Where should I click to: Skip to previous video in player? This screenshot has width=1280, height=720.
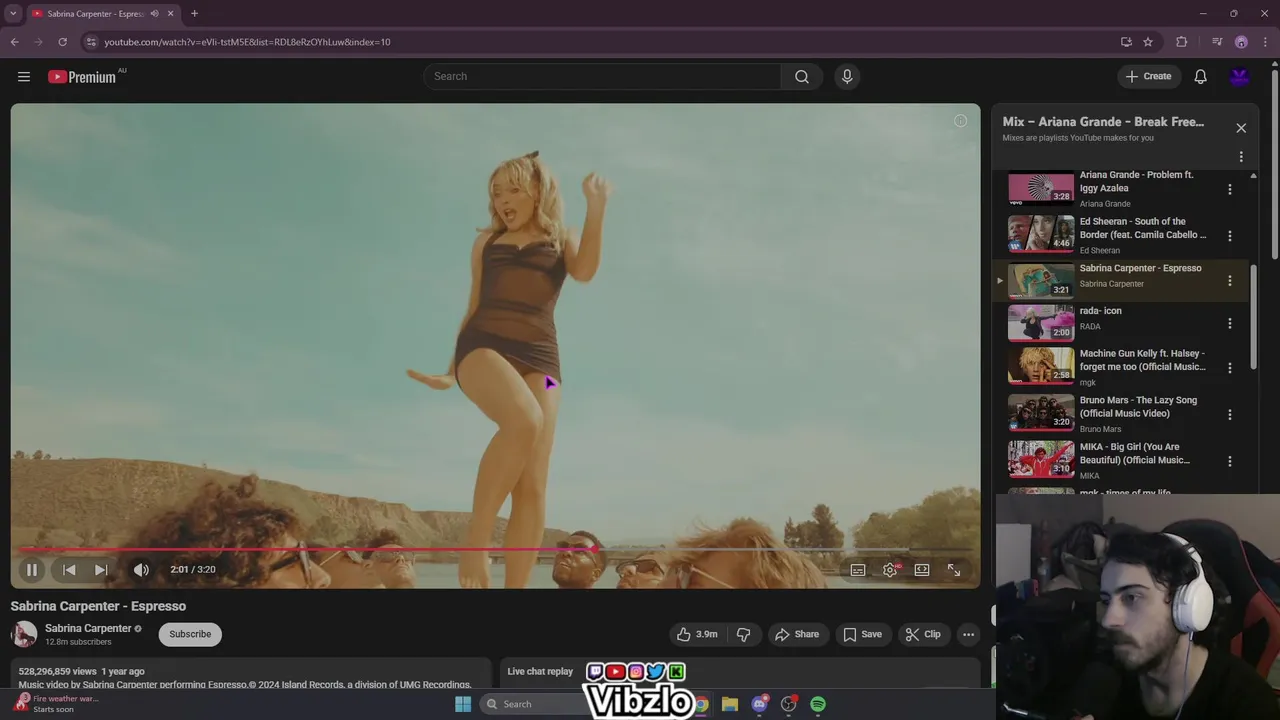(69, 570)
